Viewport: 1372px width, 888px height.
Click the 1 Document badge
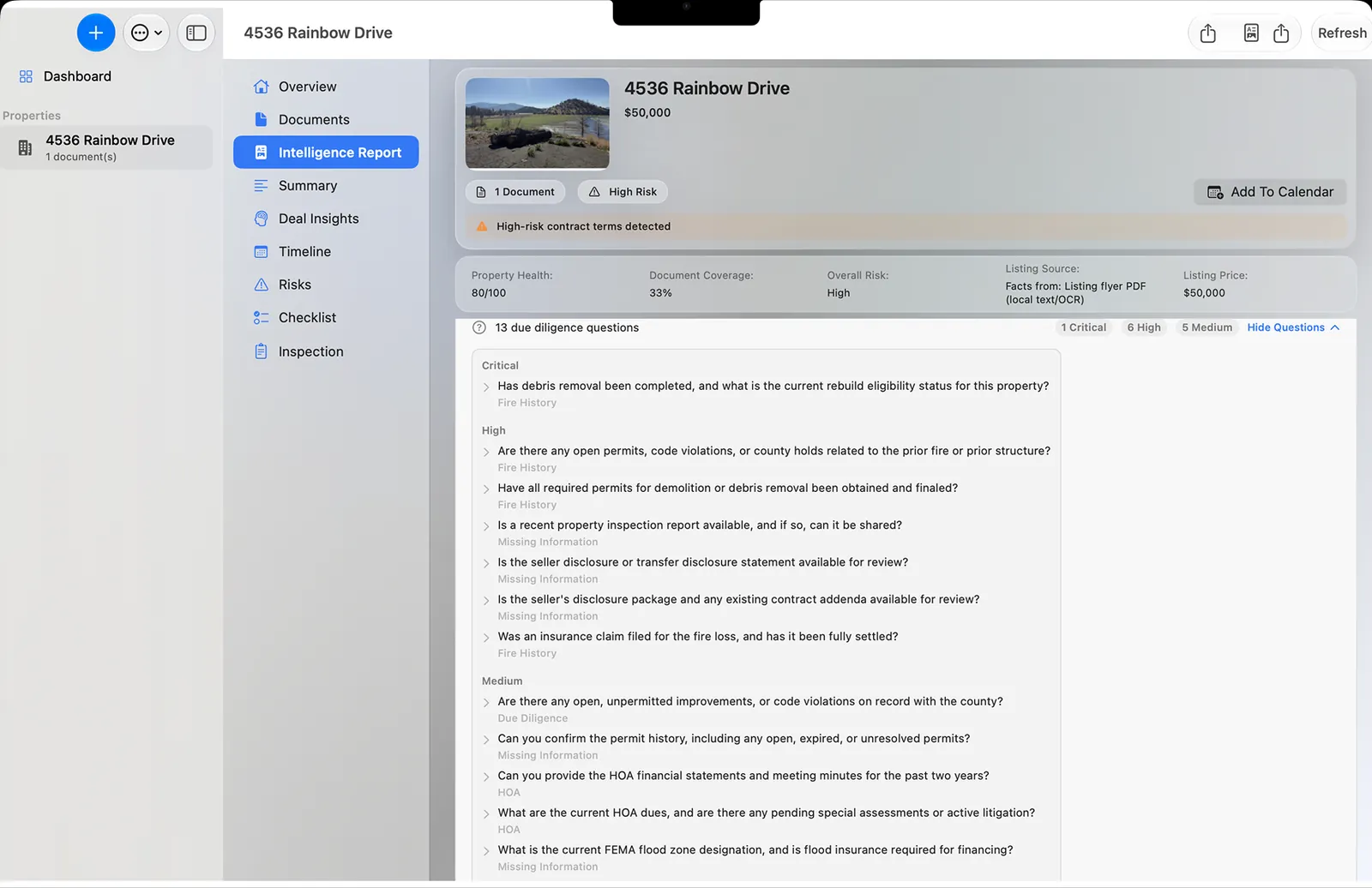click(515, 192)
